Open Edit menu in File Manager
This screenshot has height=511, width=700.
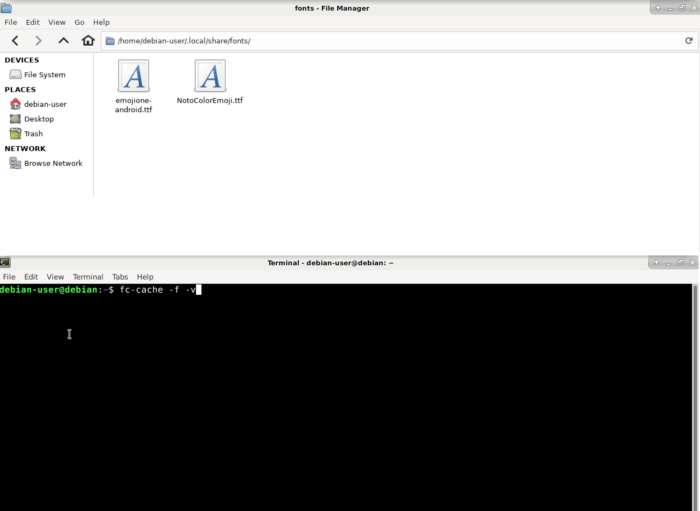pos(32,22)
